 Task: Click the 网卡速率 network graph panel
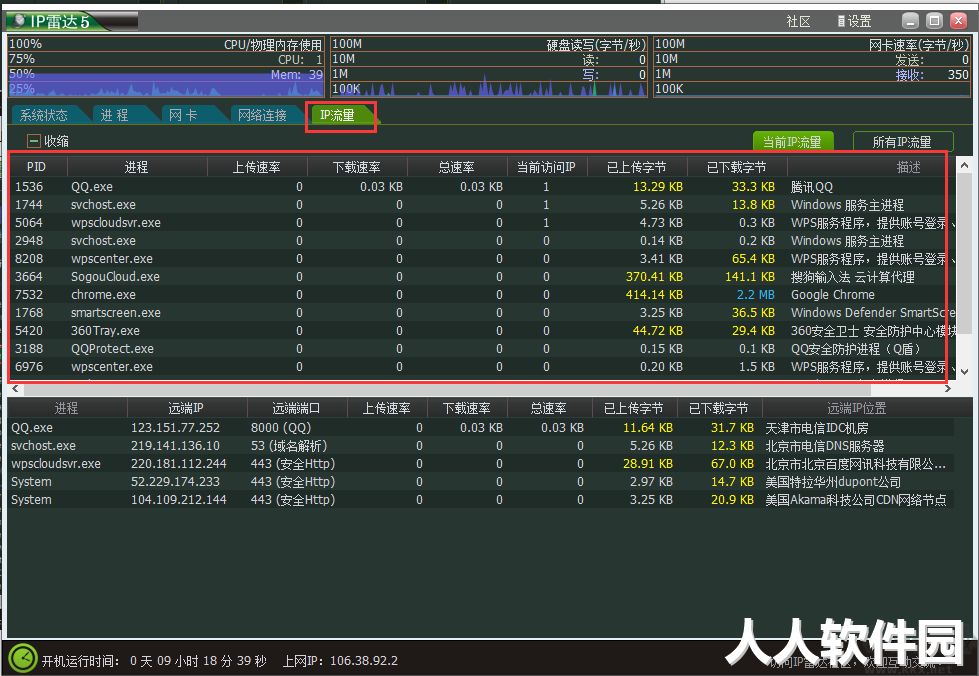812,66
